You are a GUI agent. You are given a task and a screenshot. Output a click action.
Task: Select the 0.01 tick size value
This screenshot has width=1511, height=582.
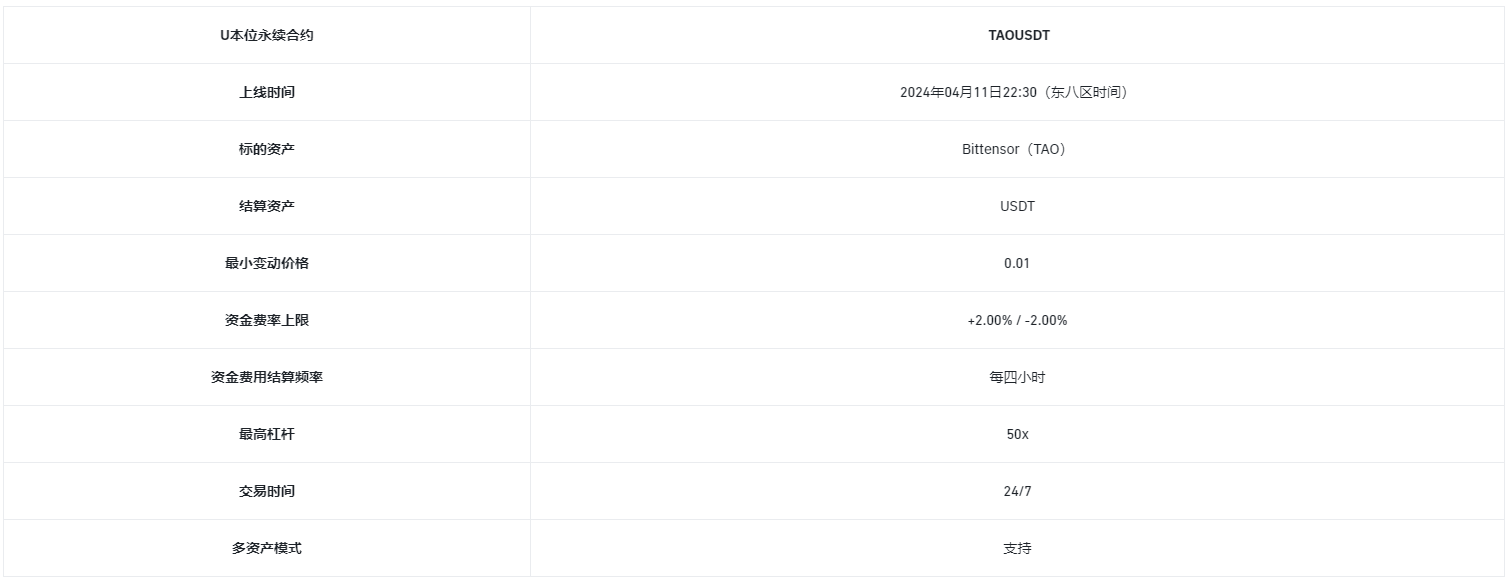[x=1017, y=263]
